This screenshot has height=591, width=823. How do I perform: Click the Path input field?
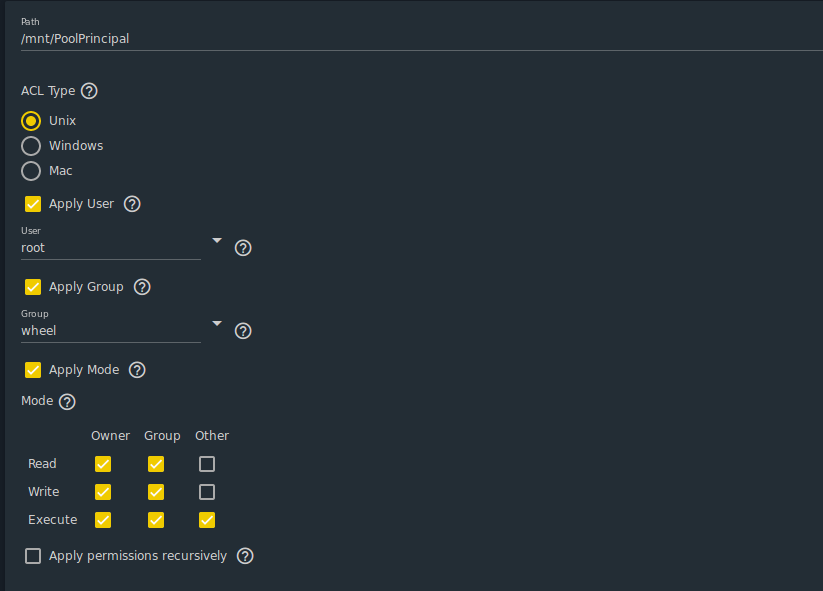pyautogui.click(x=422, y=39)
